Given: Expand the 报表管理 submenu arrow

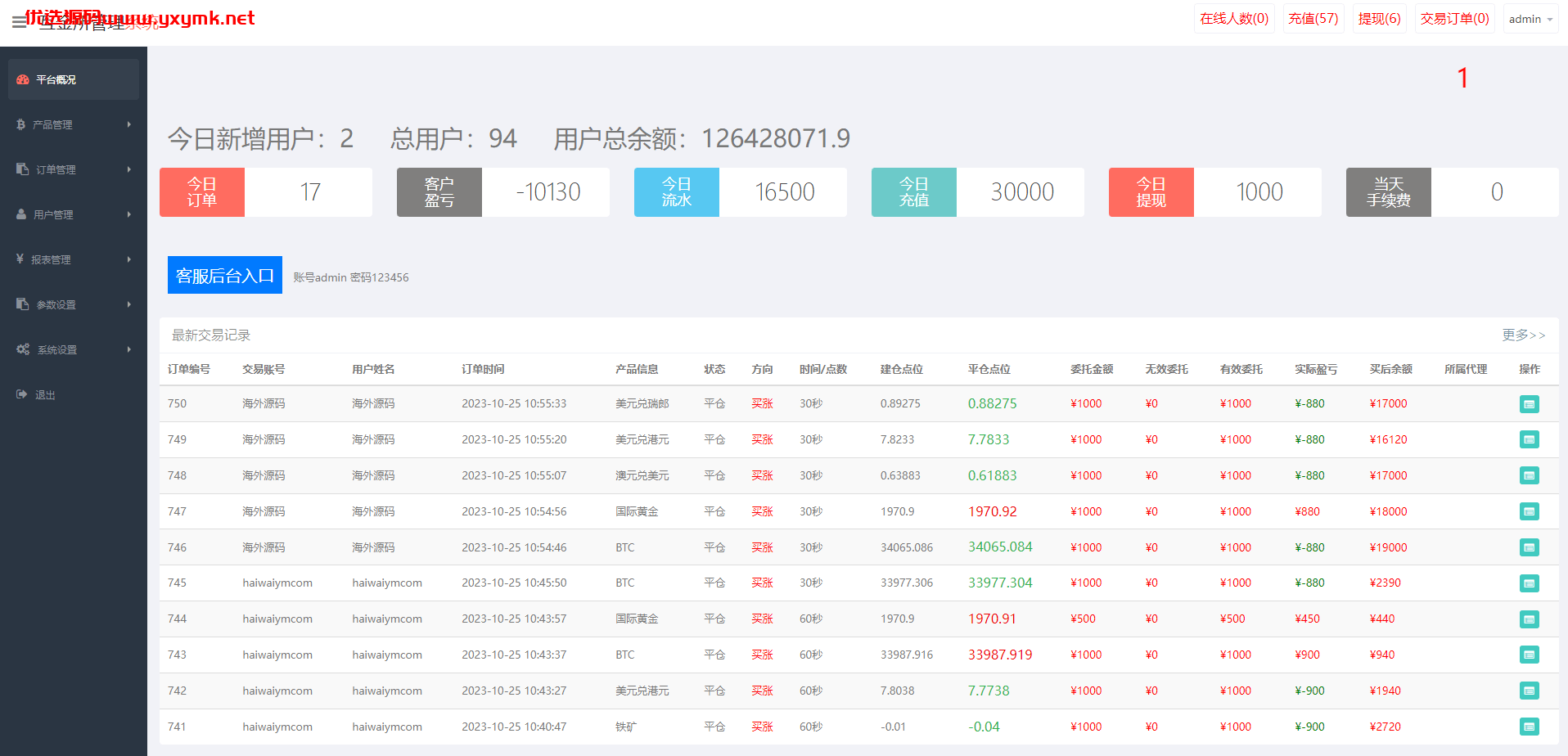Looking at the screenshot, I should point(129,259).
